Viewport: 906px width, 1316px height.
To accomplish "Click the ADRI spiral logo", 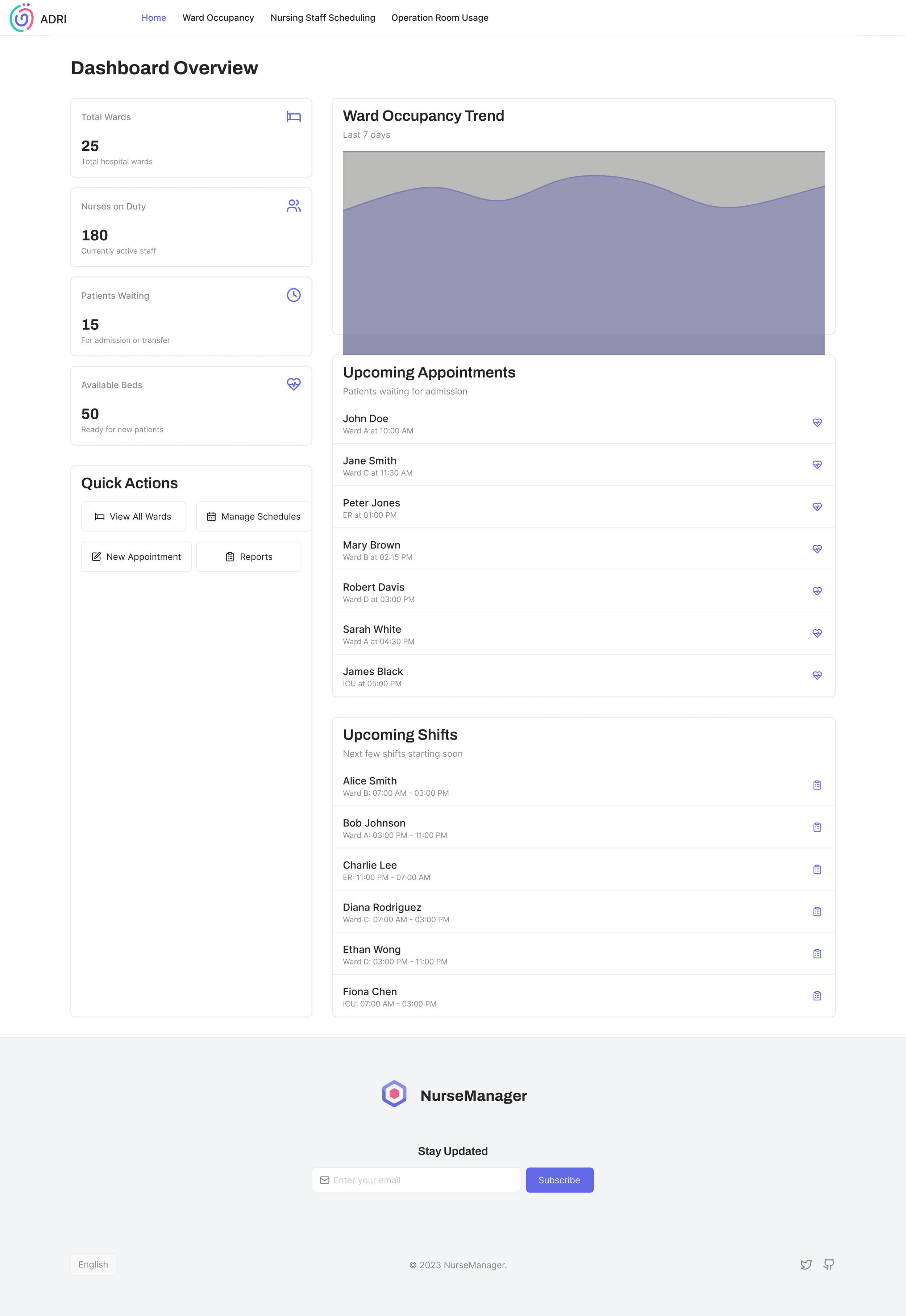I will [x=22, y=18].
